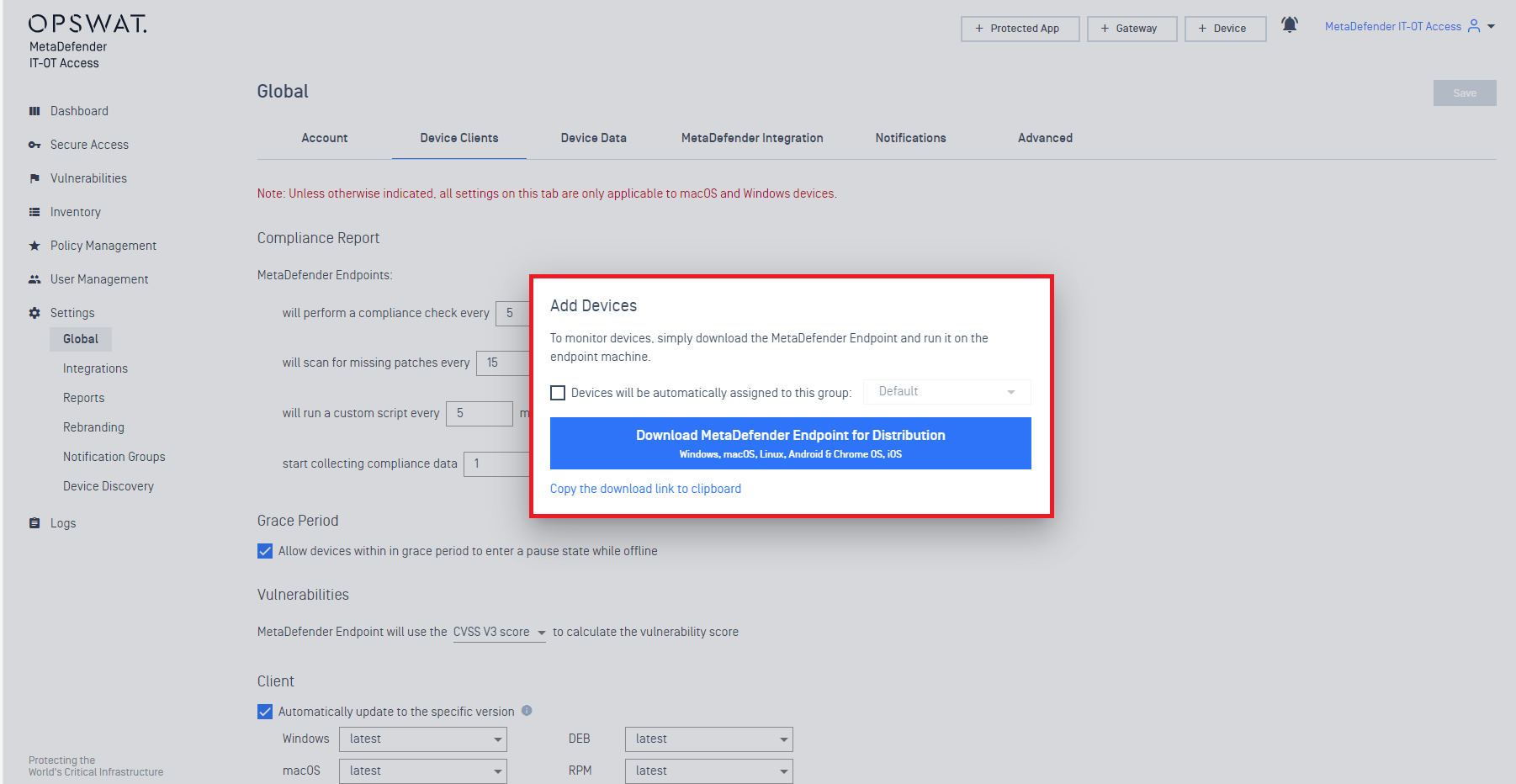Click the Settings gear icon
The width and height of the screenshot is (1516, 784).
(x=34, y=313)
